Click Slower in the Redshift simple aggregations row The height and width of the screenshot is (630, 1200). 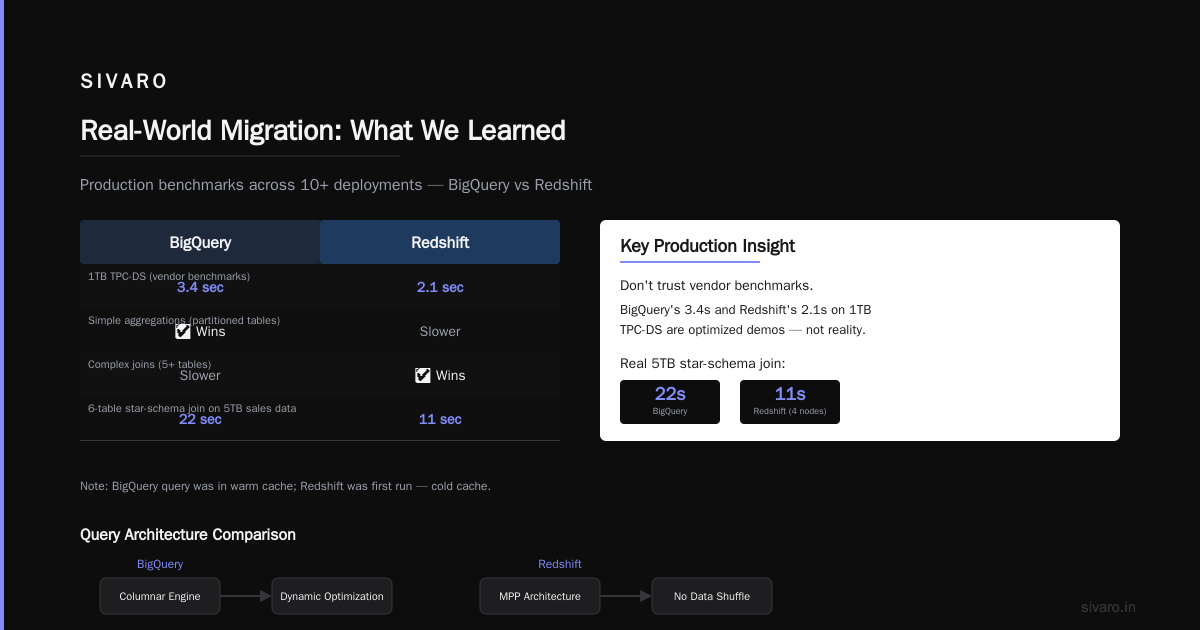coord(440,331)
